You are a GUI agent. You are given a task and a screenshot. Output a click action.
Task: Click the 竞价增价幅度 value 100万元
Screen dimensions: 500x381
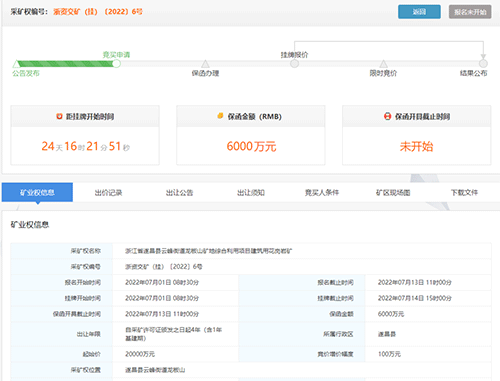tap(389, 354)
